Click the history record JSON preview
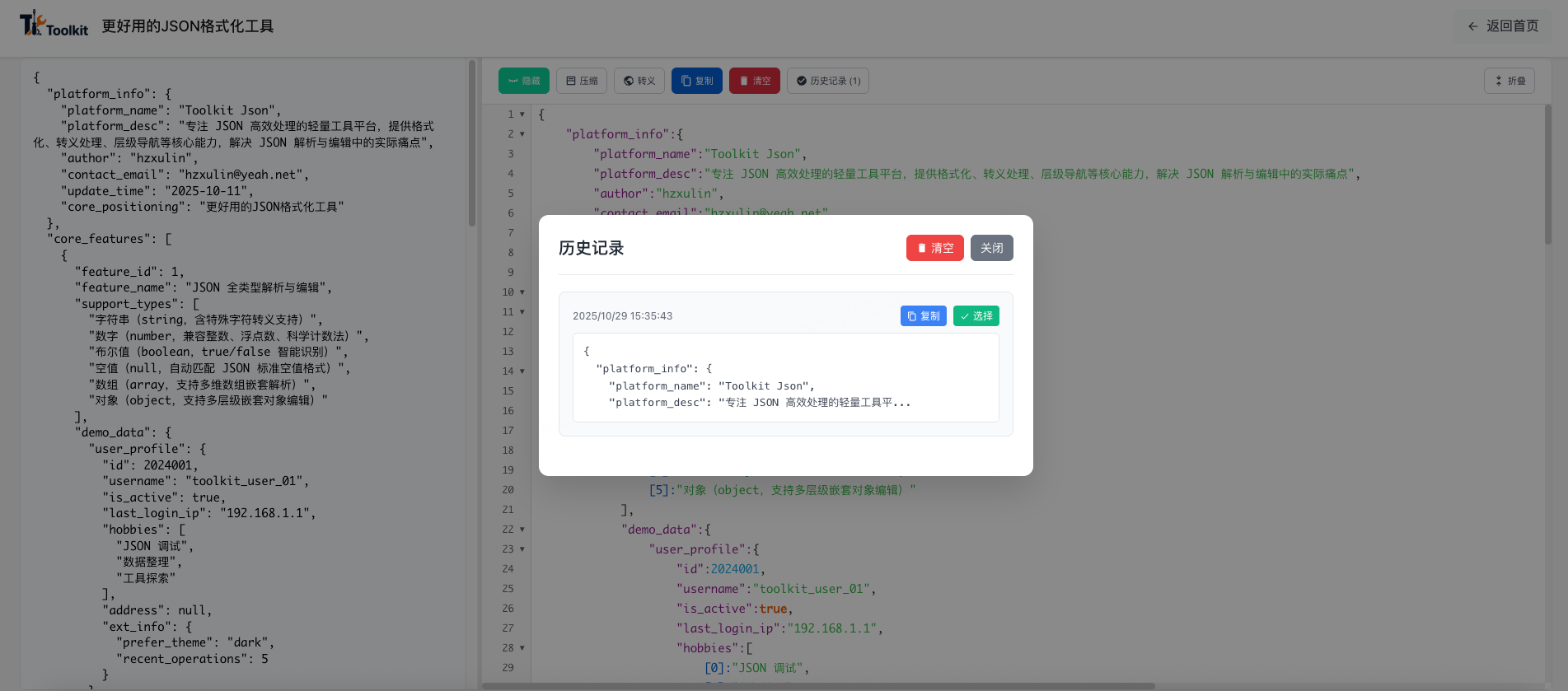This screenshot has height=691, width=1568. (x=786, y=377)
